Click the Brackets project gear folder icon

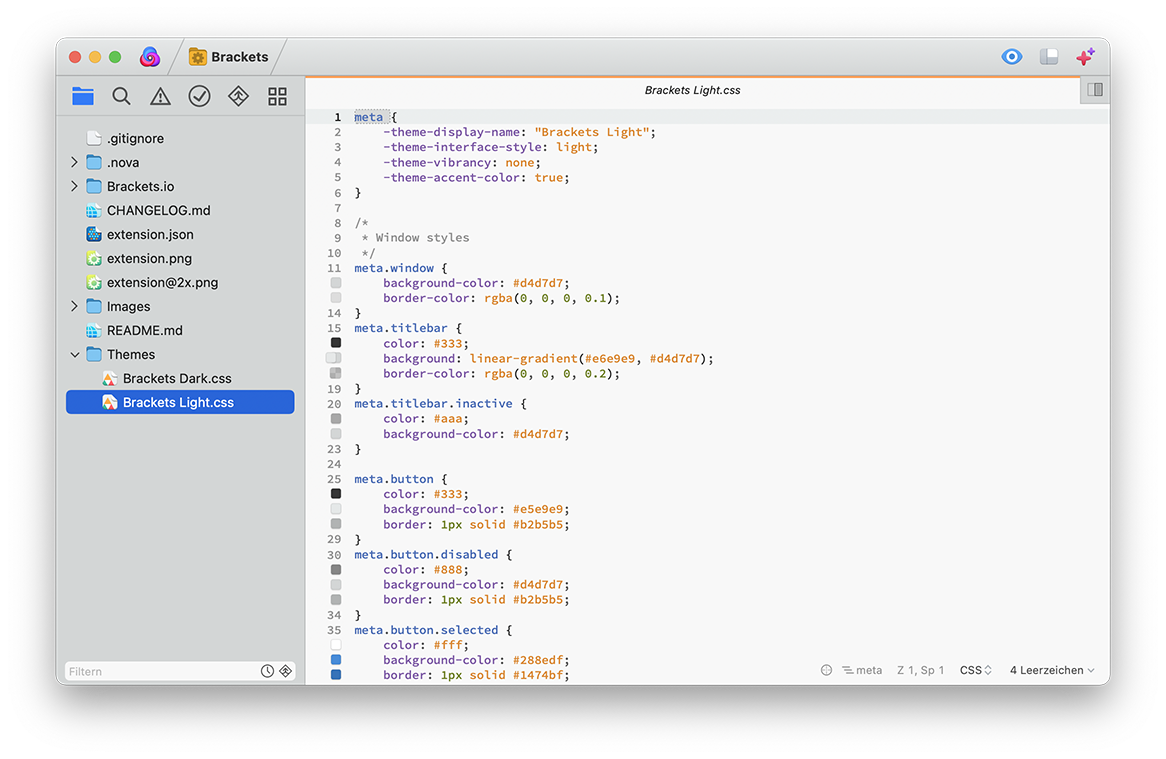[x=197, y=56]
